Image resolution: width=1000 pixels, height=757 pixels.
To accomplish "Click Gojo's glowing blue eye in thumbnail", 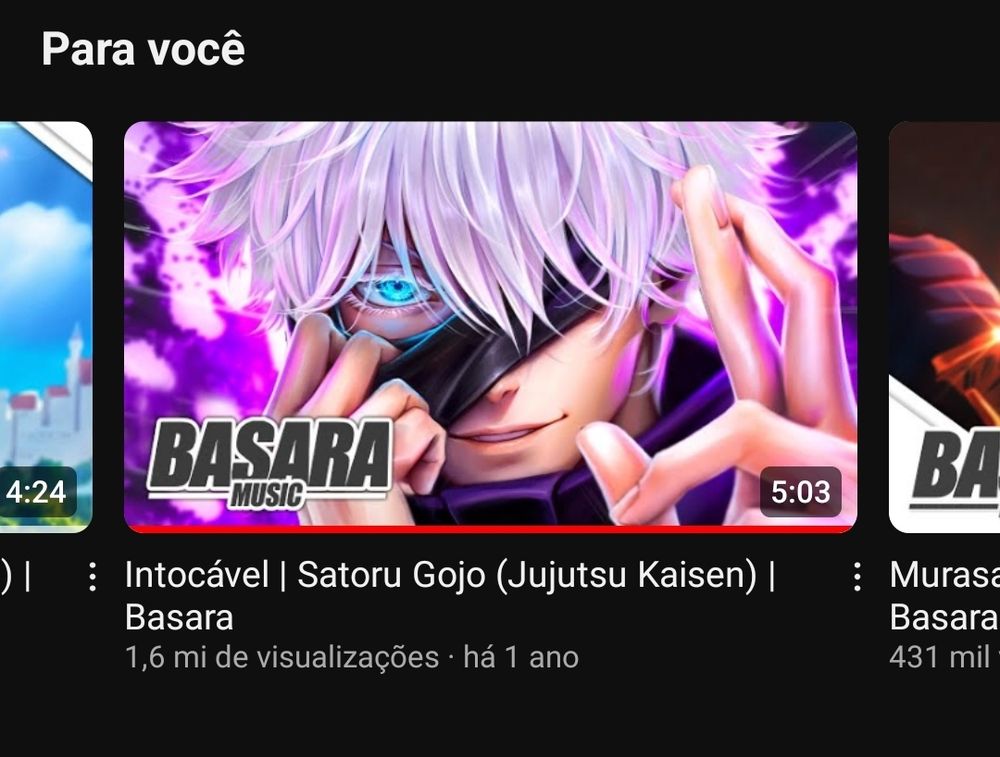I will tap(395, 291).
